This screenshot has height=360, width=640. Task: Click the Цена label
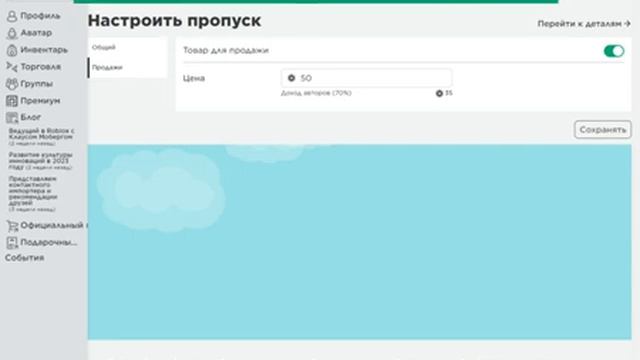click(x=194, y=78)
